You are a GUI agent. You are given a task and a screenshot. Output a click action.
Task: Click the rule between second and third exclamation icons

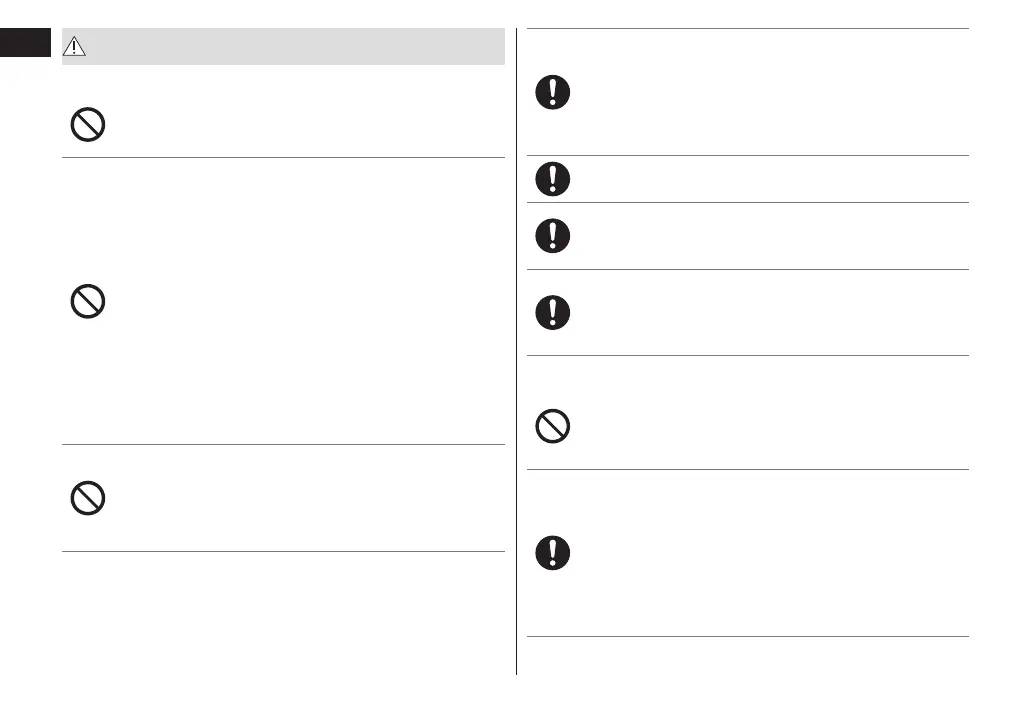747,202
